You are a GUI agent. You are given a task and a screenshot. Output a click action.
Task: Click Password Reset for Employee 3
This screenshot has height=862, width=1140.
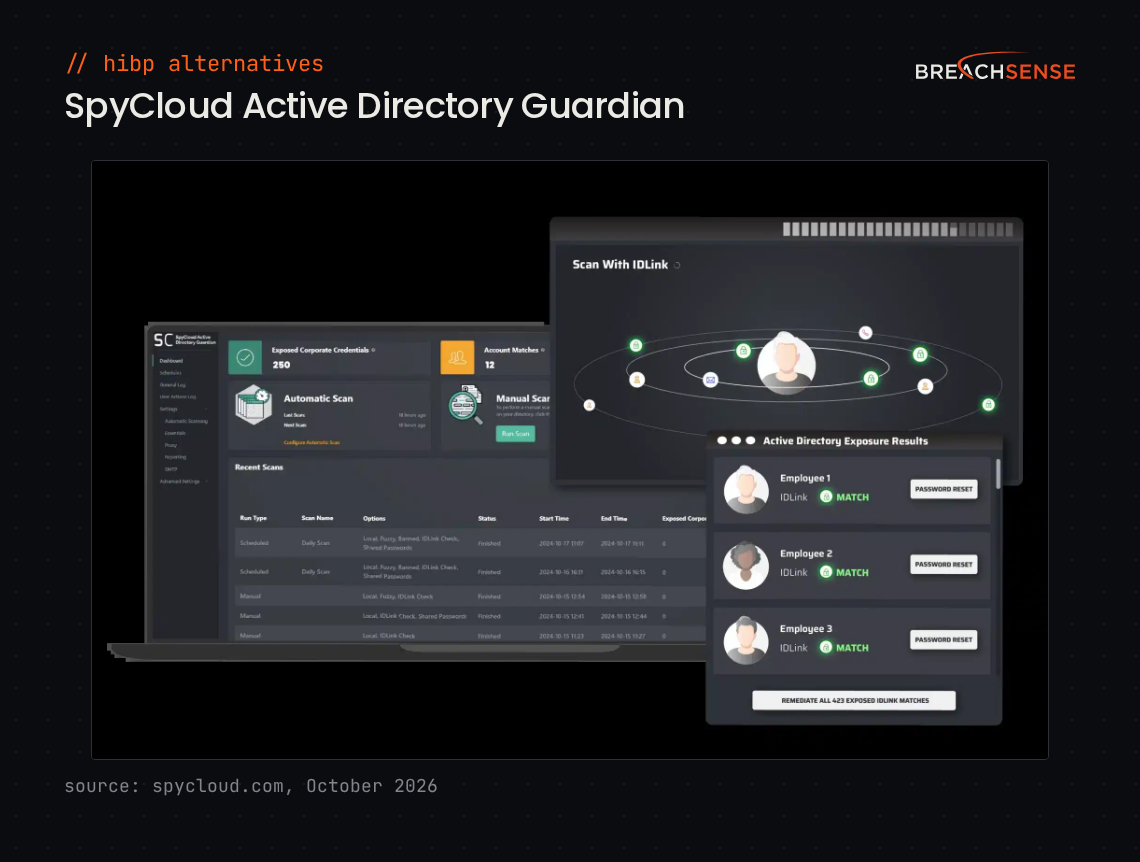pyautogui.click(x=944, y=640)
